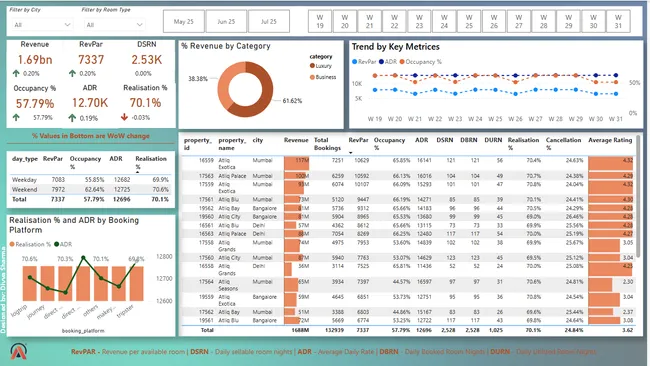Choose week W 23 slicer tile
Image resolution: width=650 pixels, height=366 pixels.
click(x=420, y=22)
